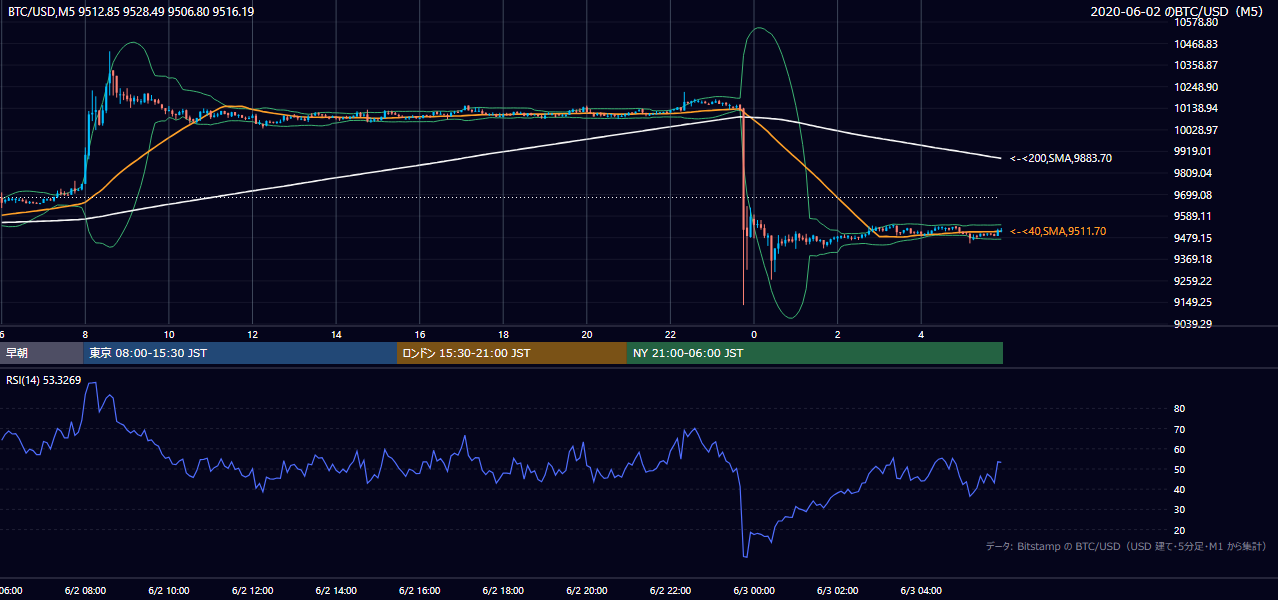1278x600 pixels.
Task: Select the 200,SMA,9883.70 label
Action: (x=1061, y=158)
